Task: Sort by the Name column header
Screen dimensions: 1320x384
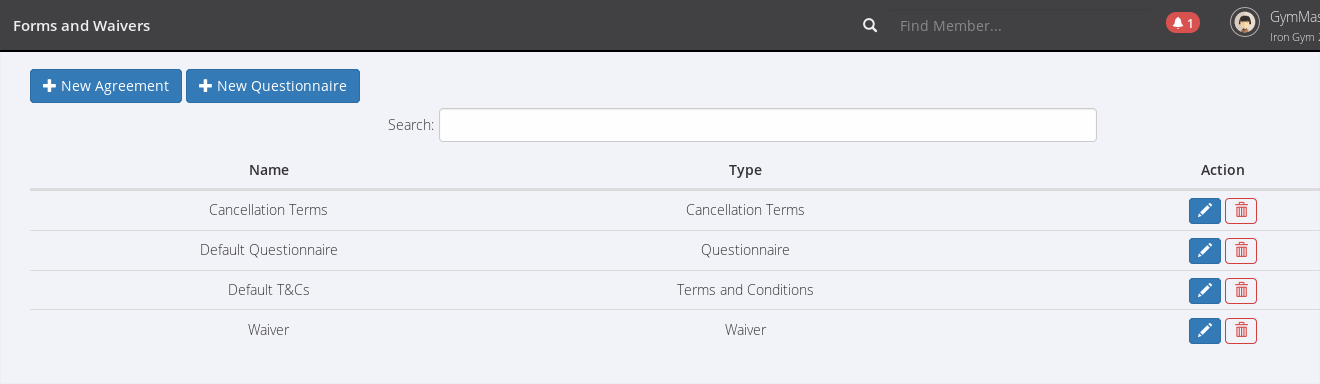Action: 269,170
